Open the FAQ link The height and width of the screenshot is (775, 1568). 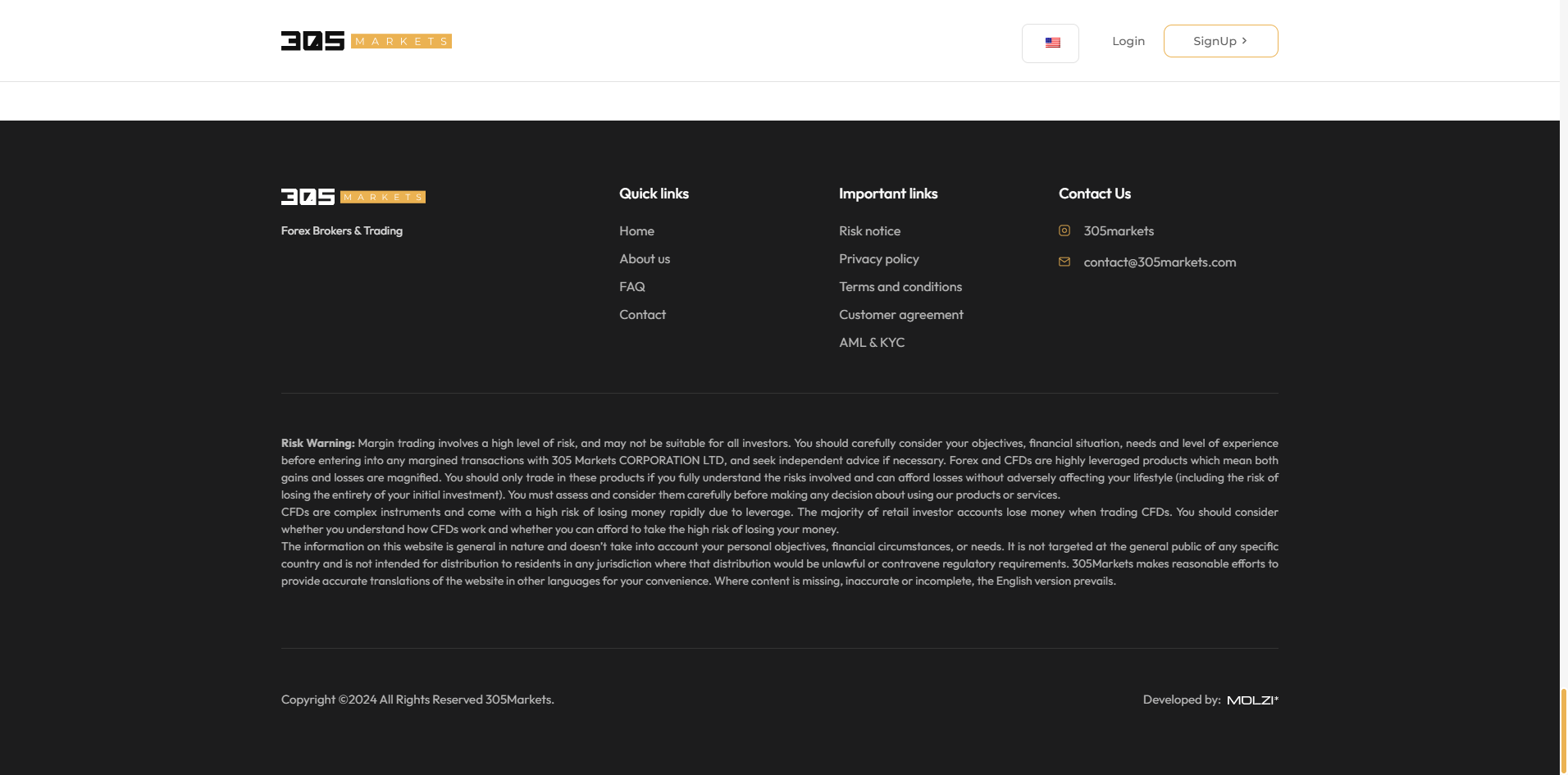click(x=631, y=287)
